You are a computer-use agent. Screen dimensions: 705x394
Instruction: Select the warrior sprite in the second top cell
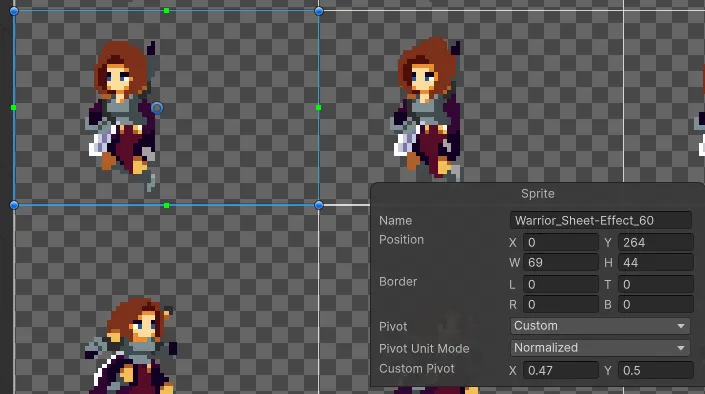426,110
